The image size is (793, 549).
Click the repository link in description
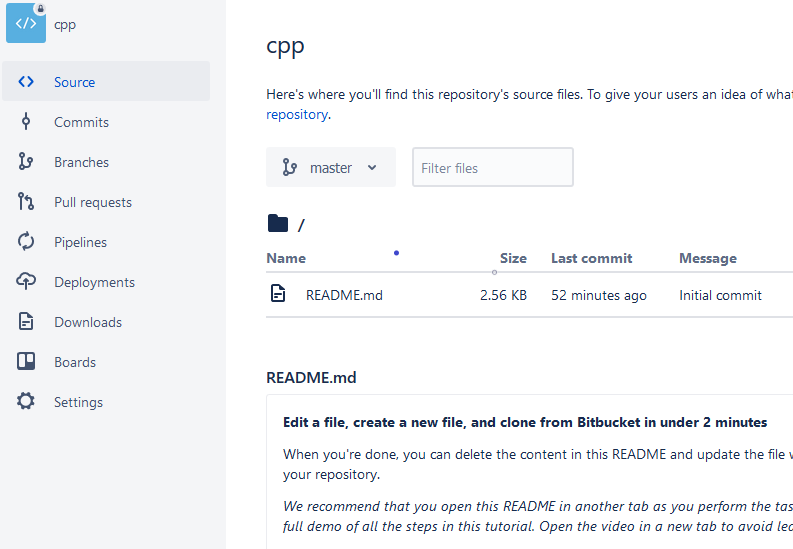[x=297, y=114]
